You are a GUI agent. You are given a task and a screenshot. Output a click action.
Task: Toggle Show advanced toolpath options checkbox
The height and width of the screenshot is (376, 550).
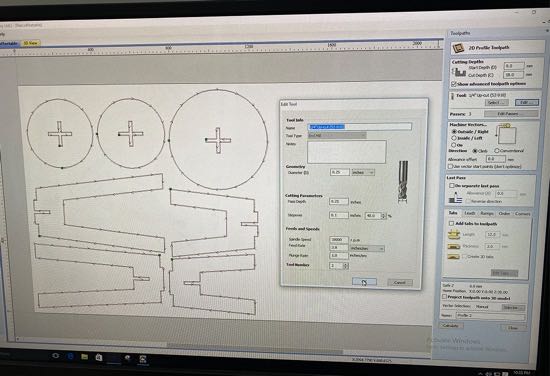(x=454, y=84)
